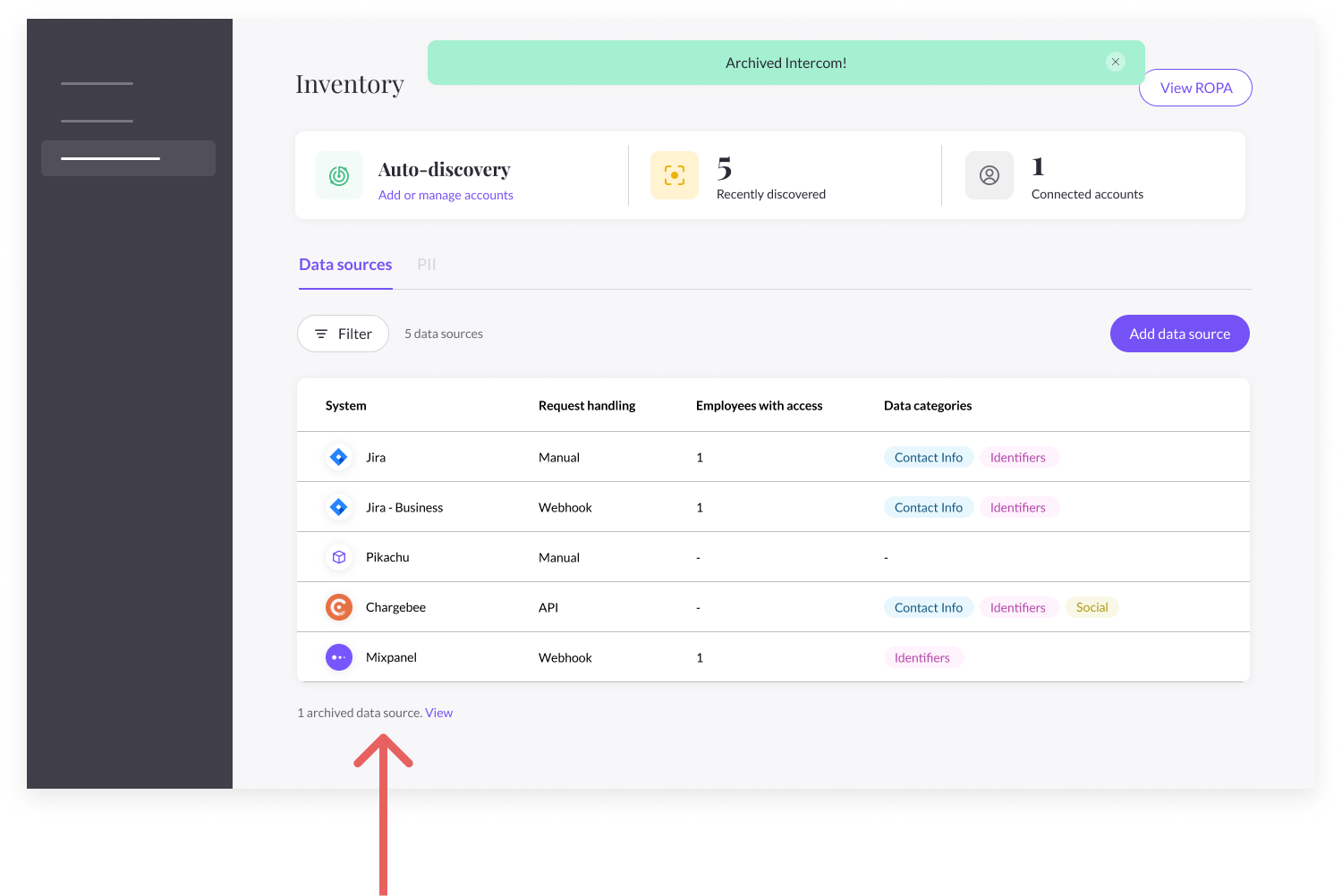This screenshot has height=896, width=1342.
Task: Click the Webhook value in Mixpanel row
Action: (565, 657)
